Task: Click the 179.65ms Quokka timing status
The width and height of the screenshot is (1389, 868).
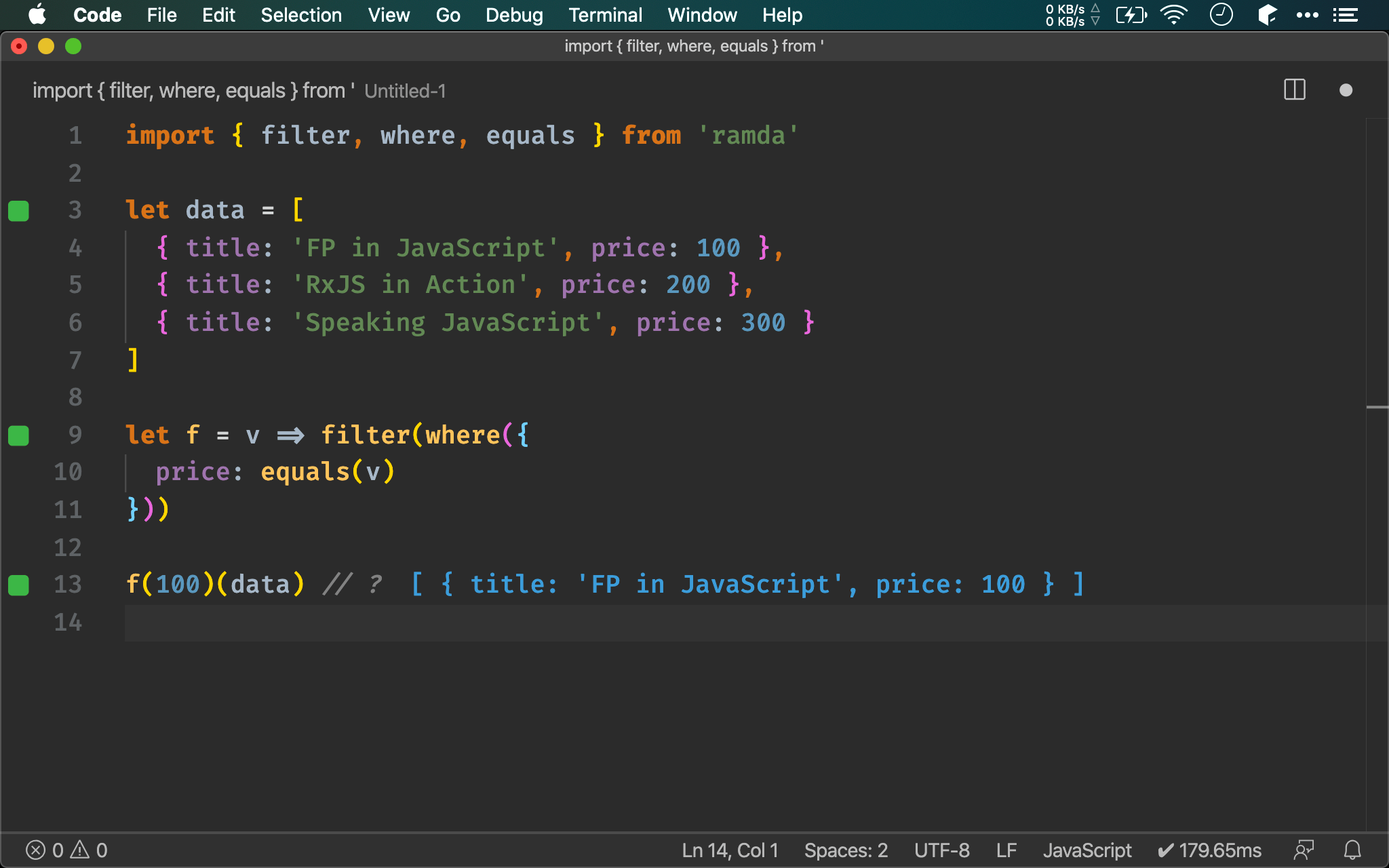Action: [x=1209, y=850]
